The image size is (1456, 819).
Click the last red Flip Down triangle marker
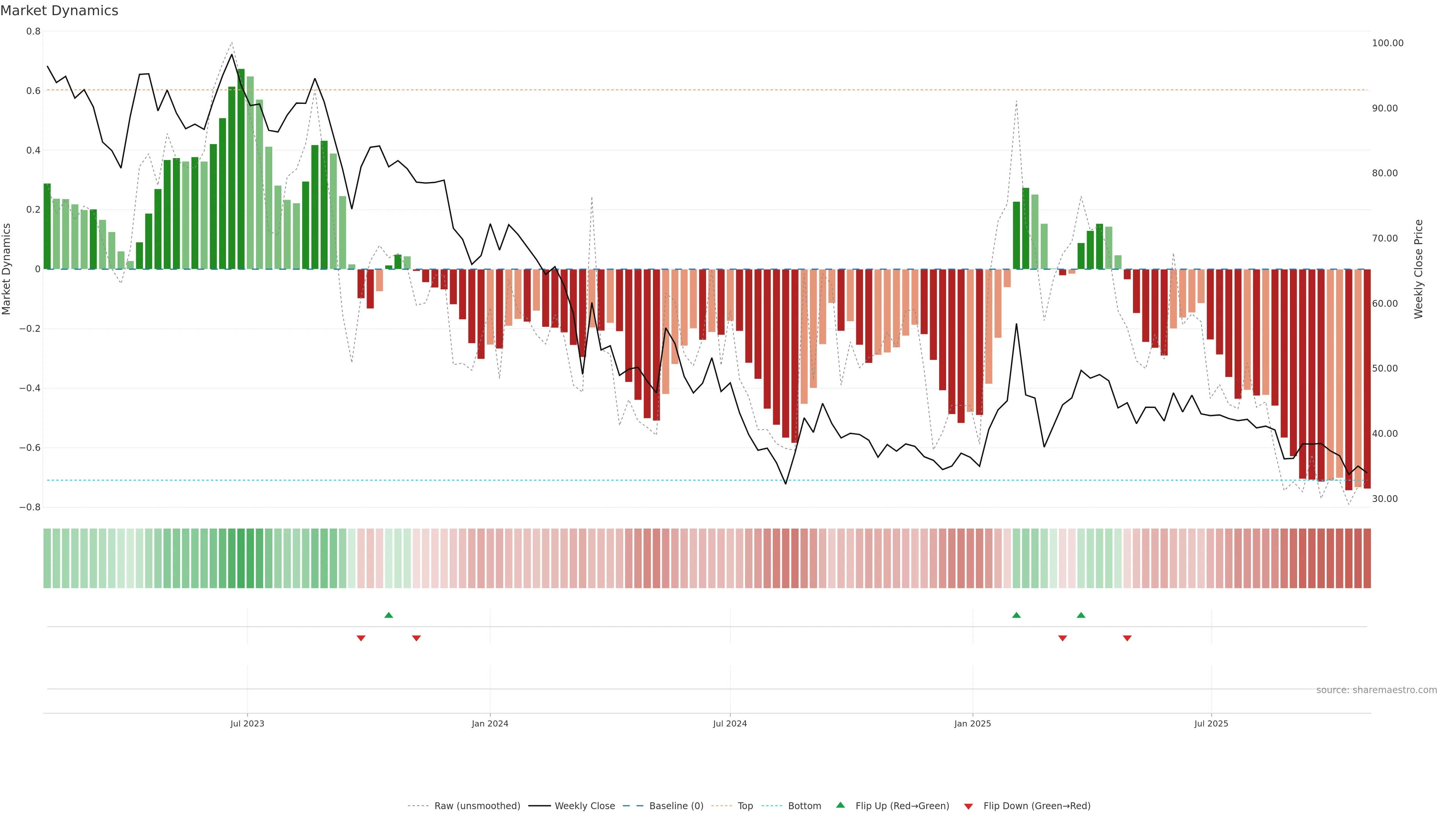tap(1127, 638)
